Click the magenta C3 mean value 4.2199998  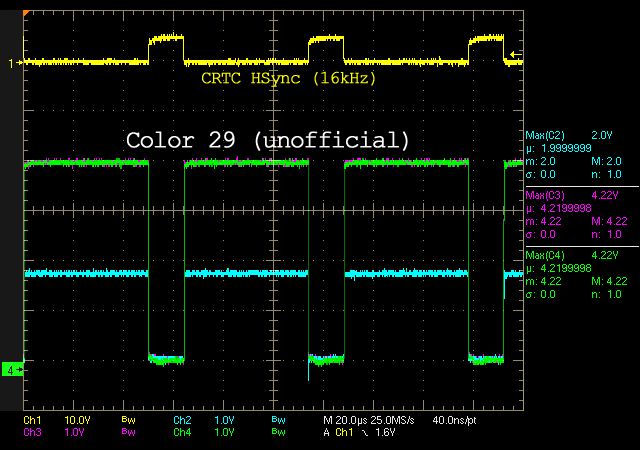click(566, 208)
